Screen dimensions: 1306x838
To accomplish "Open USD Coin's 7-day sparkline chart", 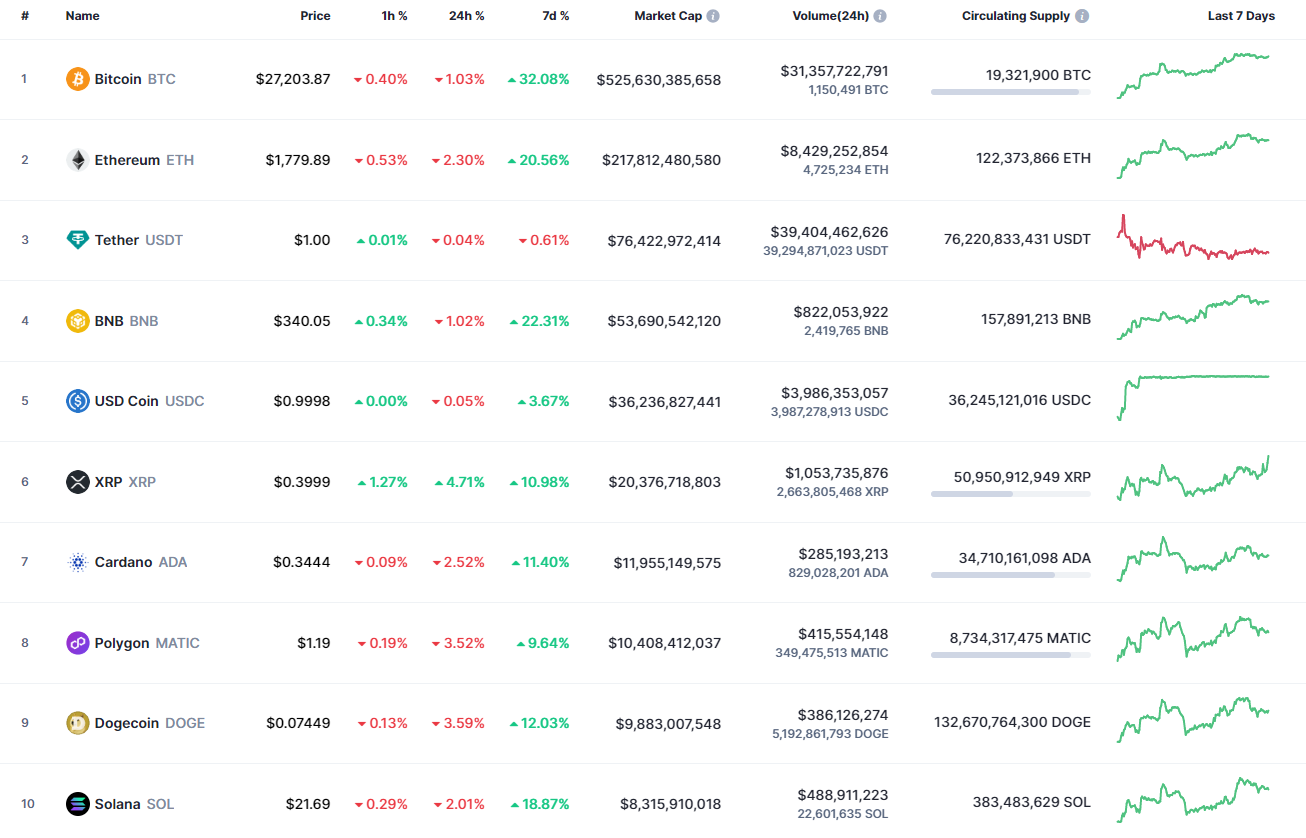I will (1193, 397).
